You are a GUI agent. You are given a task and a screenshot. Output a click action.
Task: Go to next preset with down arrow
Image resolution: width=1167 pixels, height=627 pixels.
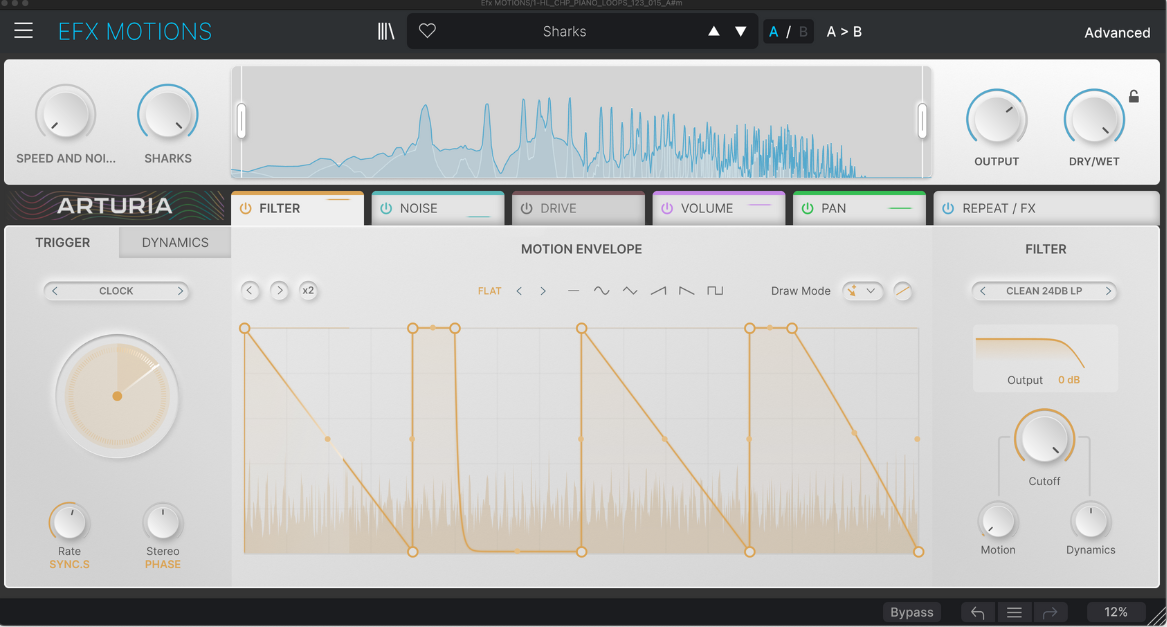(x=741, y=31)
